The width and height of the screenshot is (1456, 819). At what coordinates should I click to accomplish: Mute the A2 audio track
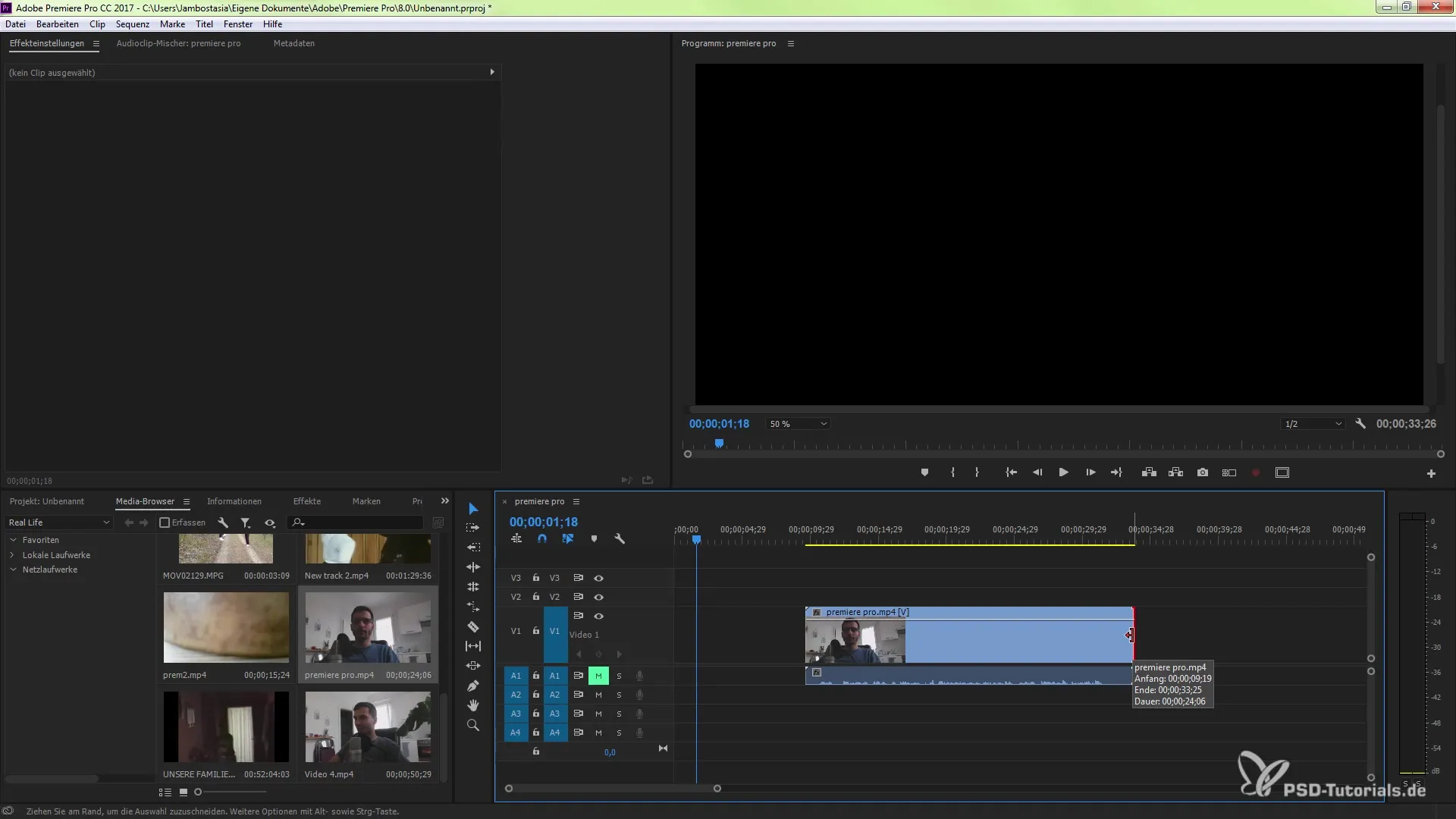pyautogui.click(x=598, y=695)
